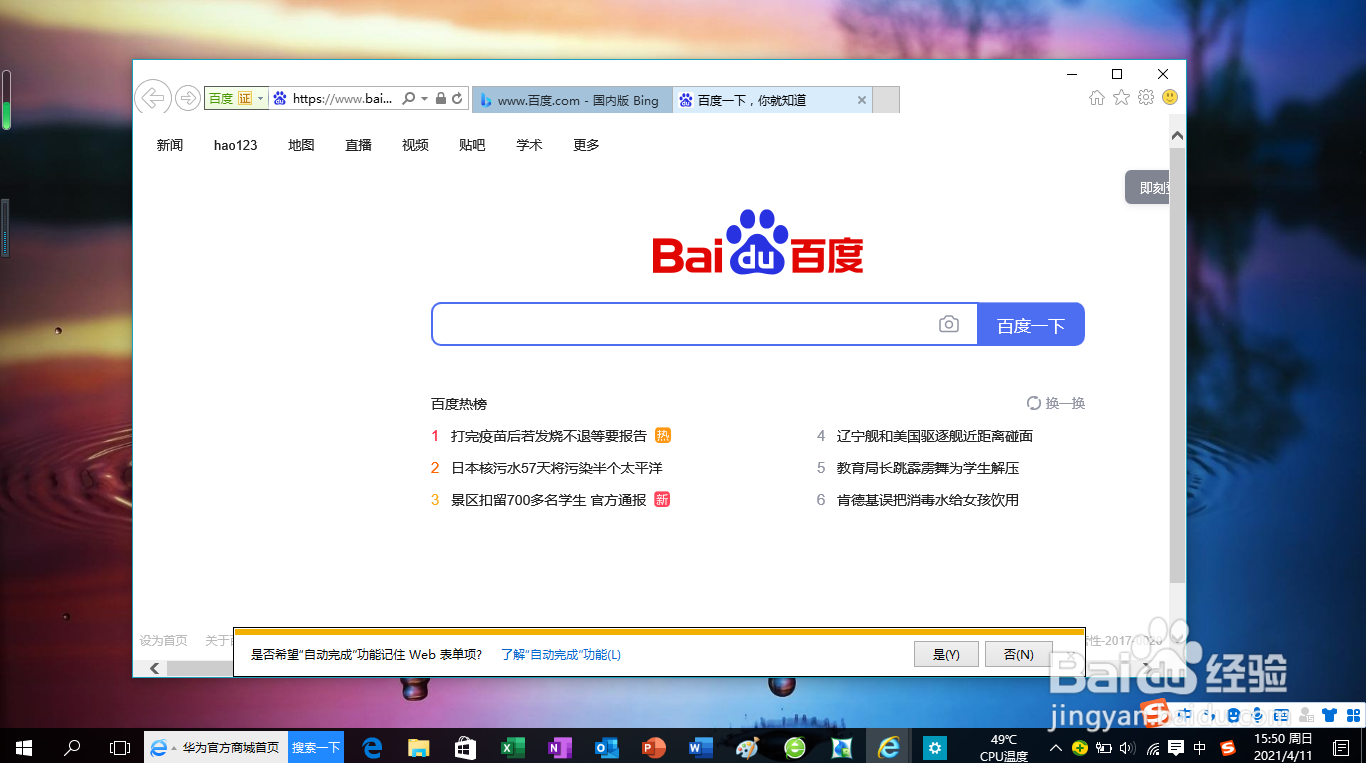Select the 百度一下，你就知道 tab

tap(762, 100)
